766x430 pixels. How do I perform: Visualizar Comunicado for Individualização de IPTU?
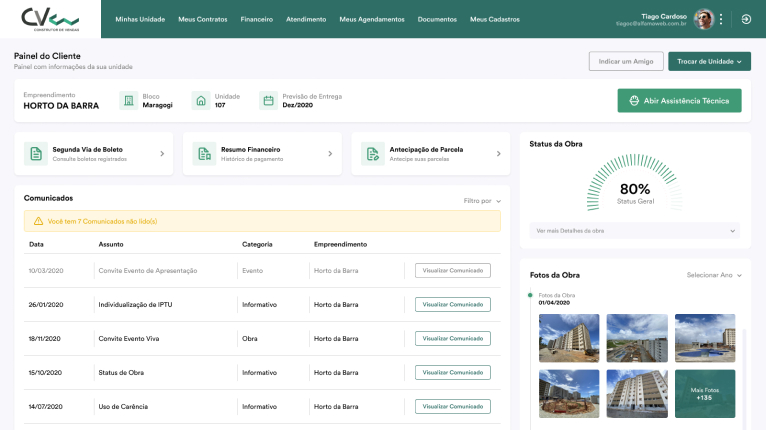tap(452, 304)
